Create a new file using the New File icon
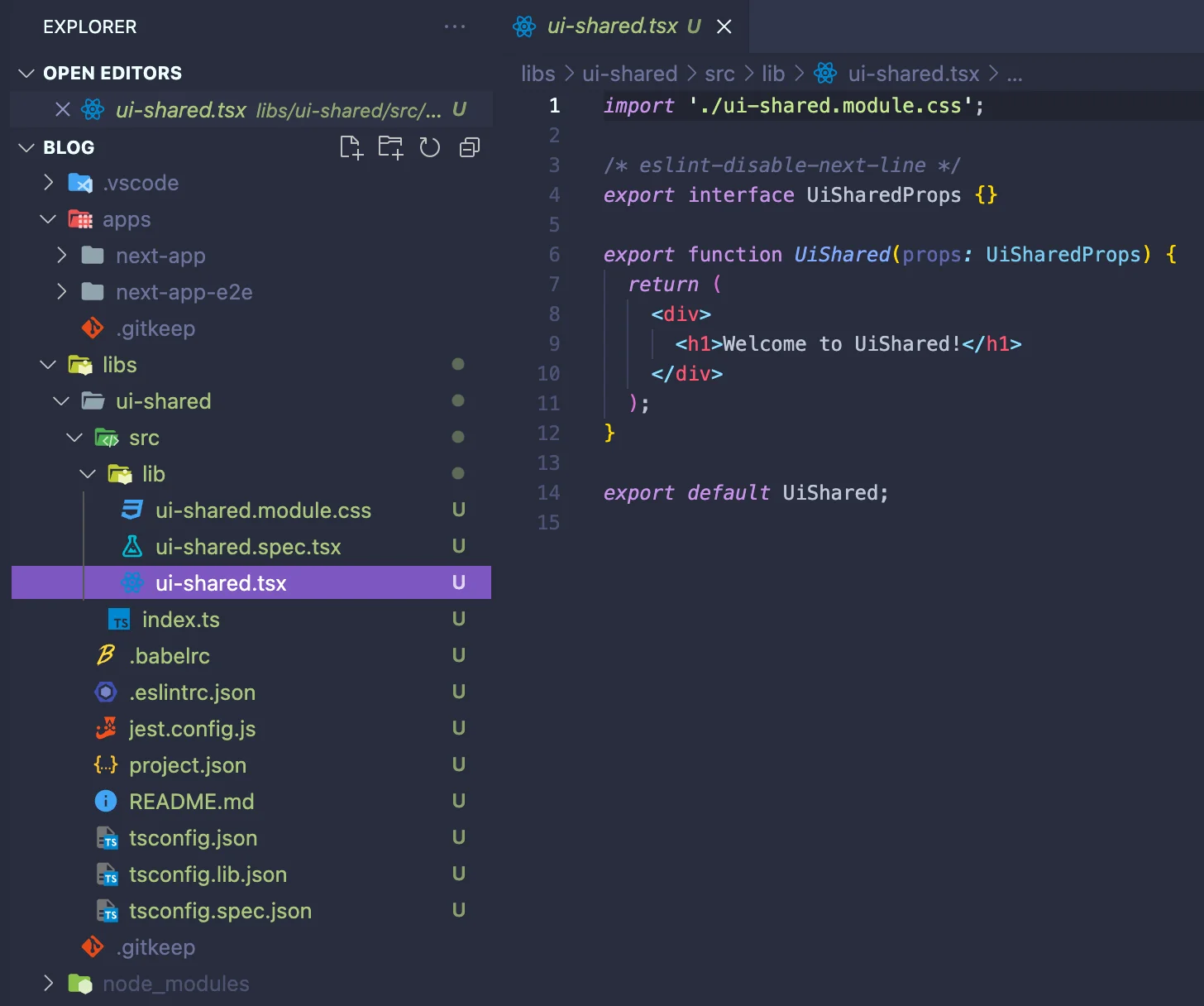The height and width of the screenshot is (1006, 1204). 351,147
